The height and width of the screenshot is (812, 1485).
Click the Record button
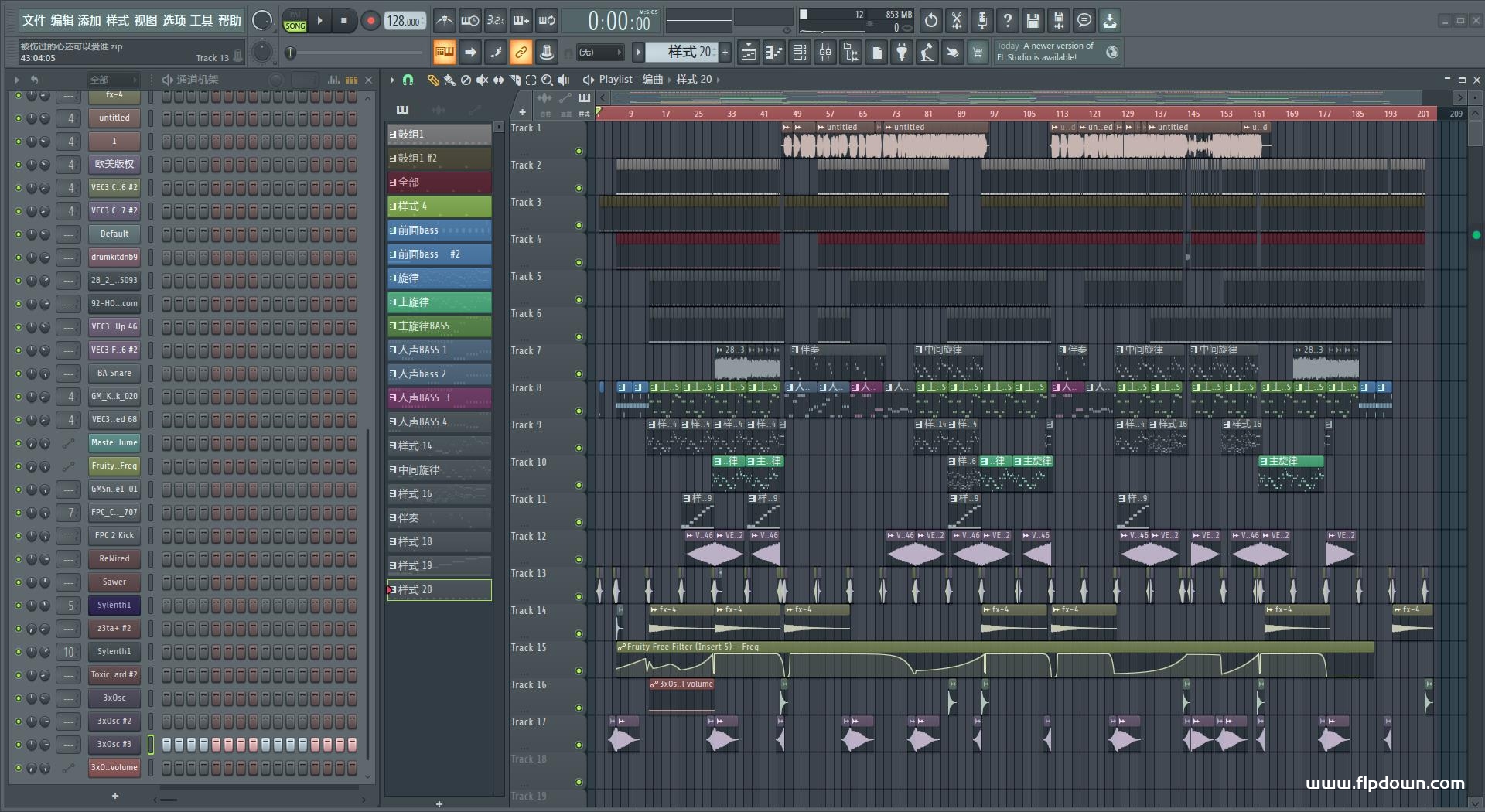[370, 21]
